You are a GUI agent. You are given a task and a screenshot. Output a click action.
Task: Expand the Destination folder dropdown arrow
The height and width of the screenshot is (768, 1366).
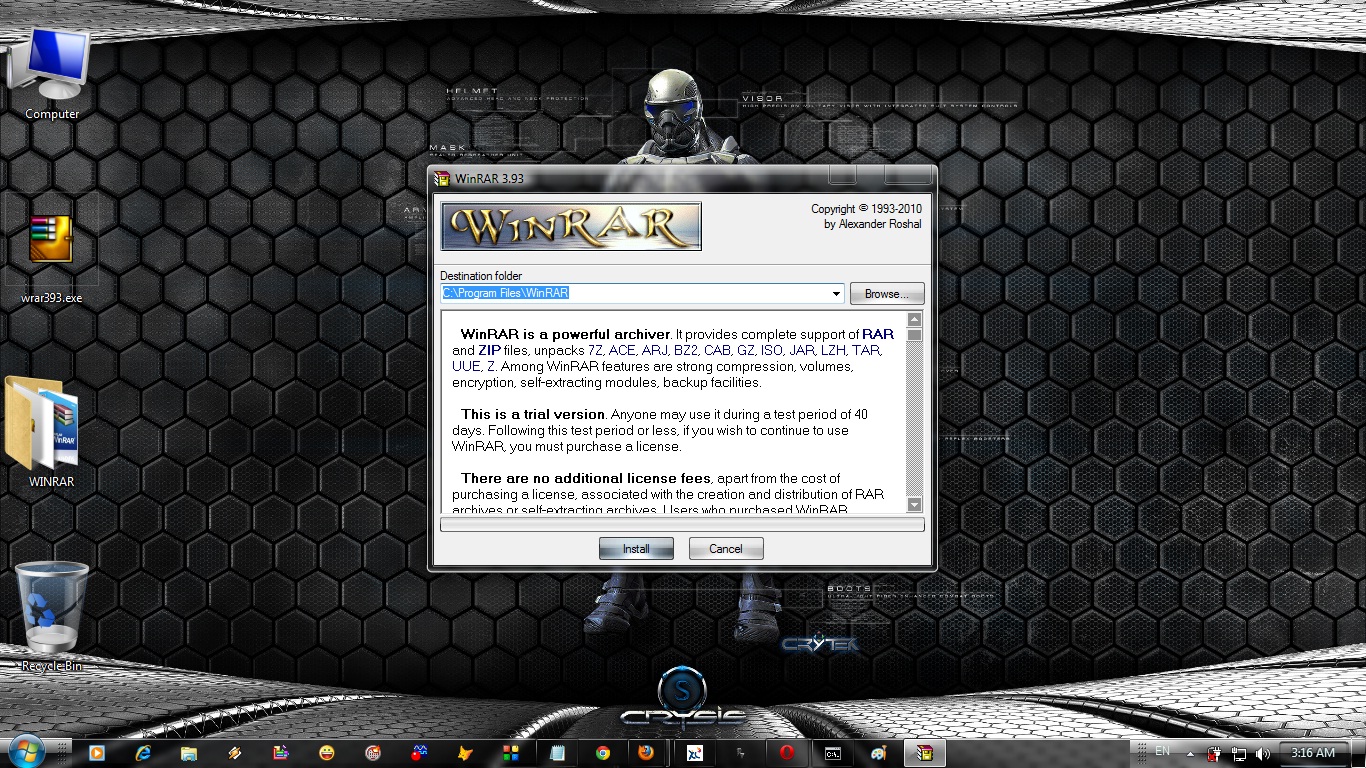click(836, 294)
